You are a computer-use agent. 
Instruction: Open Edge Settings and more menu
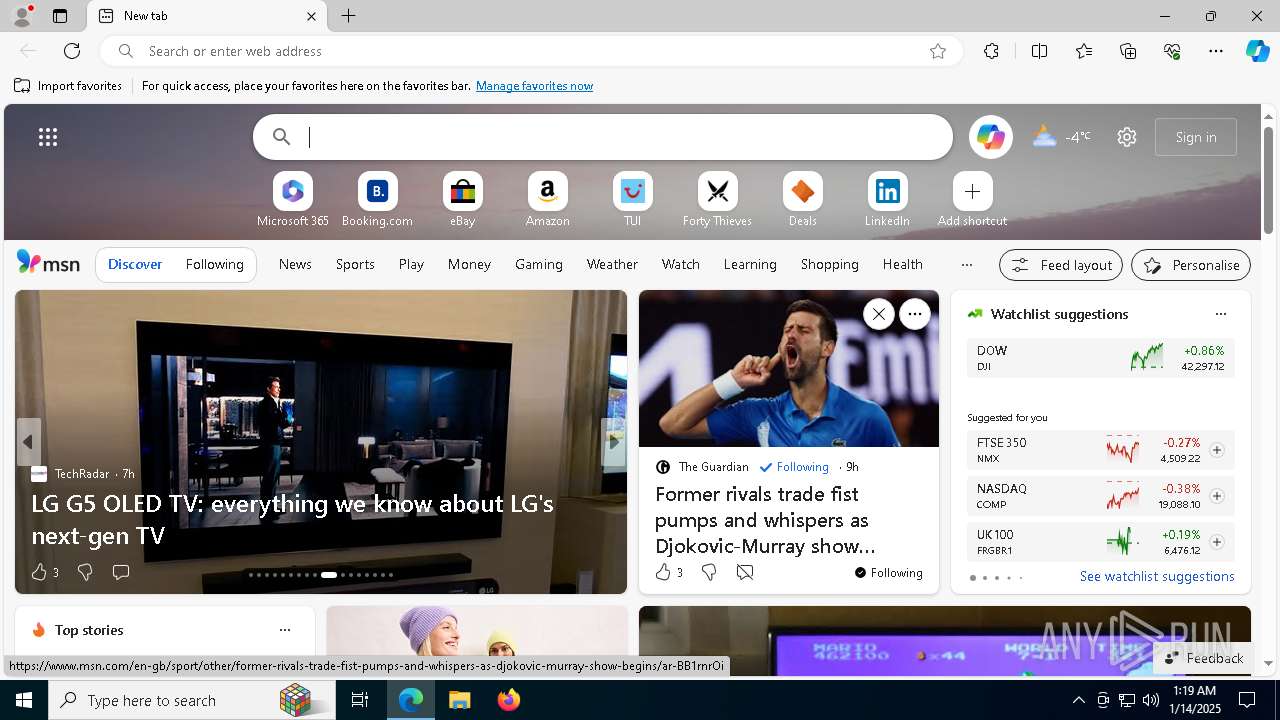[x=1216, y=51]
